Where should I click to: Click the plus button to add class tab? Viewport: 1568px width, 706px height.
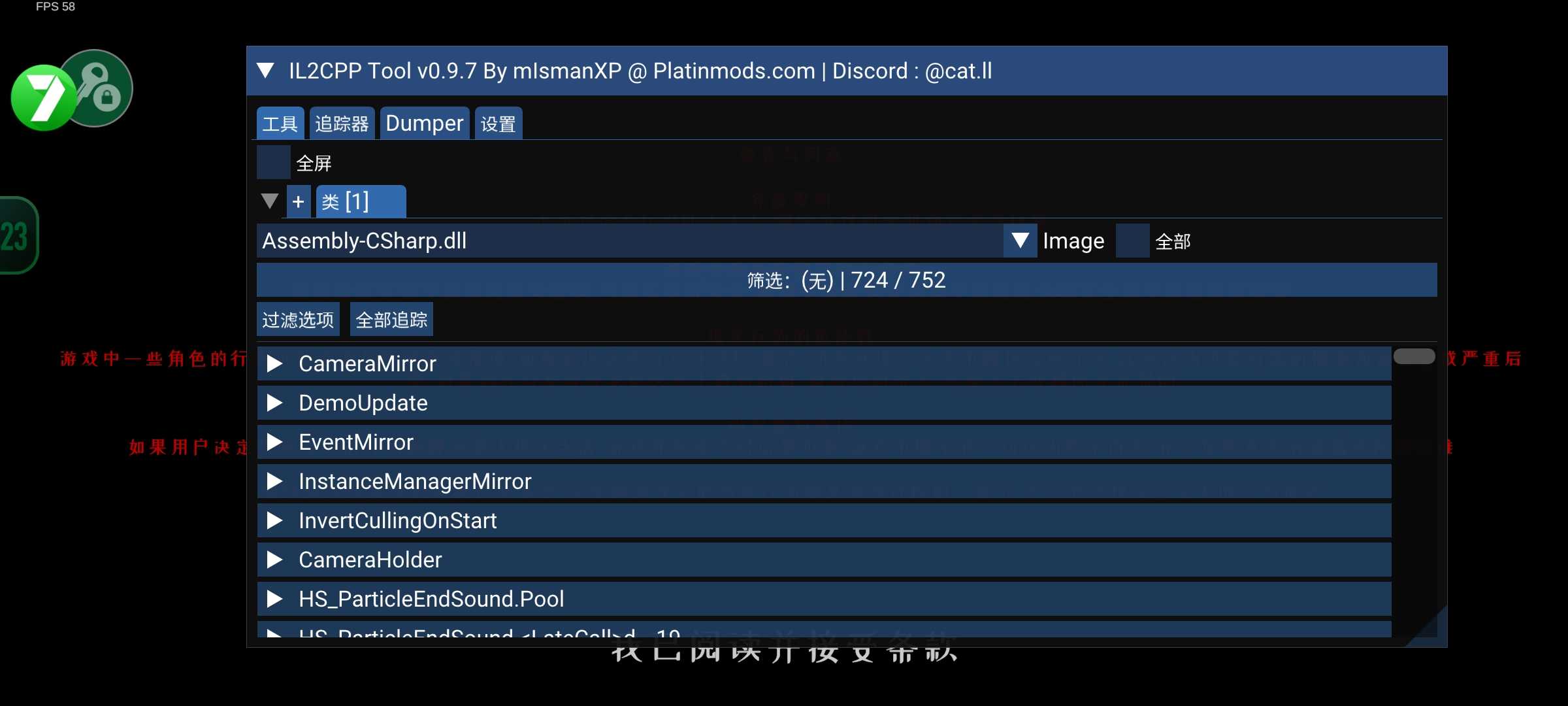point(299,201)
